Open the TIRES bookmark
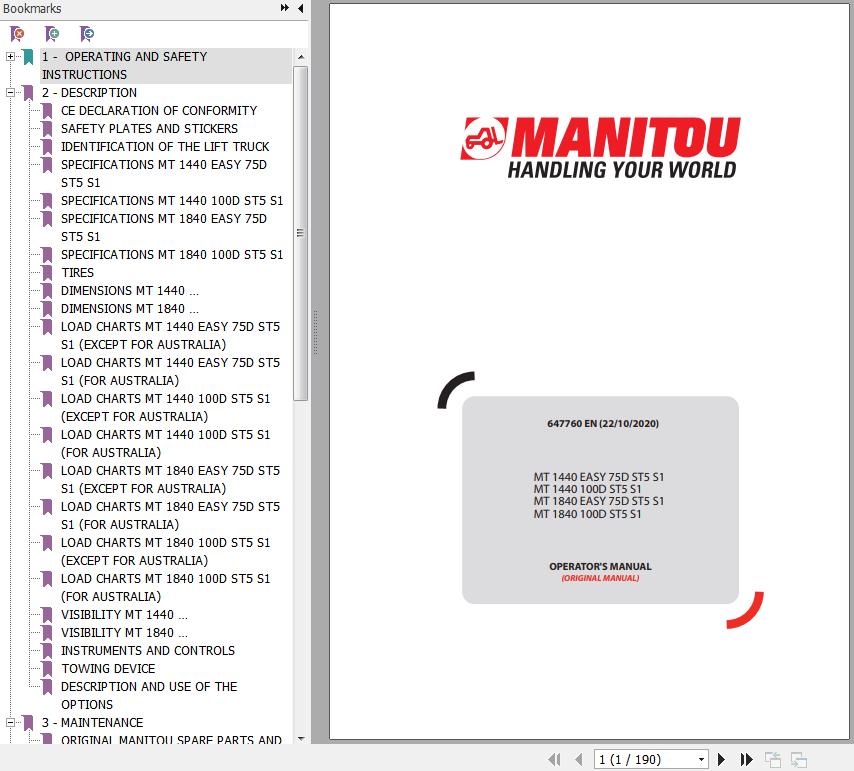The height and width of the screenshot is (771, 854). pos(77,272)
